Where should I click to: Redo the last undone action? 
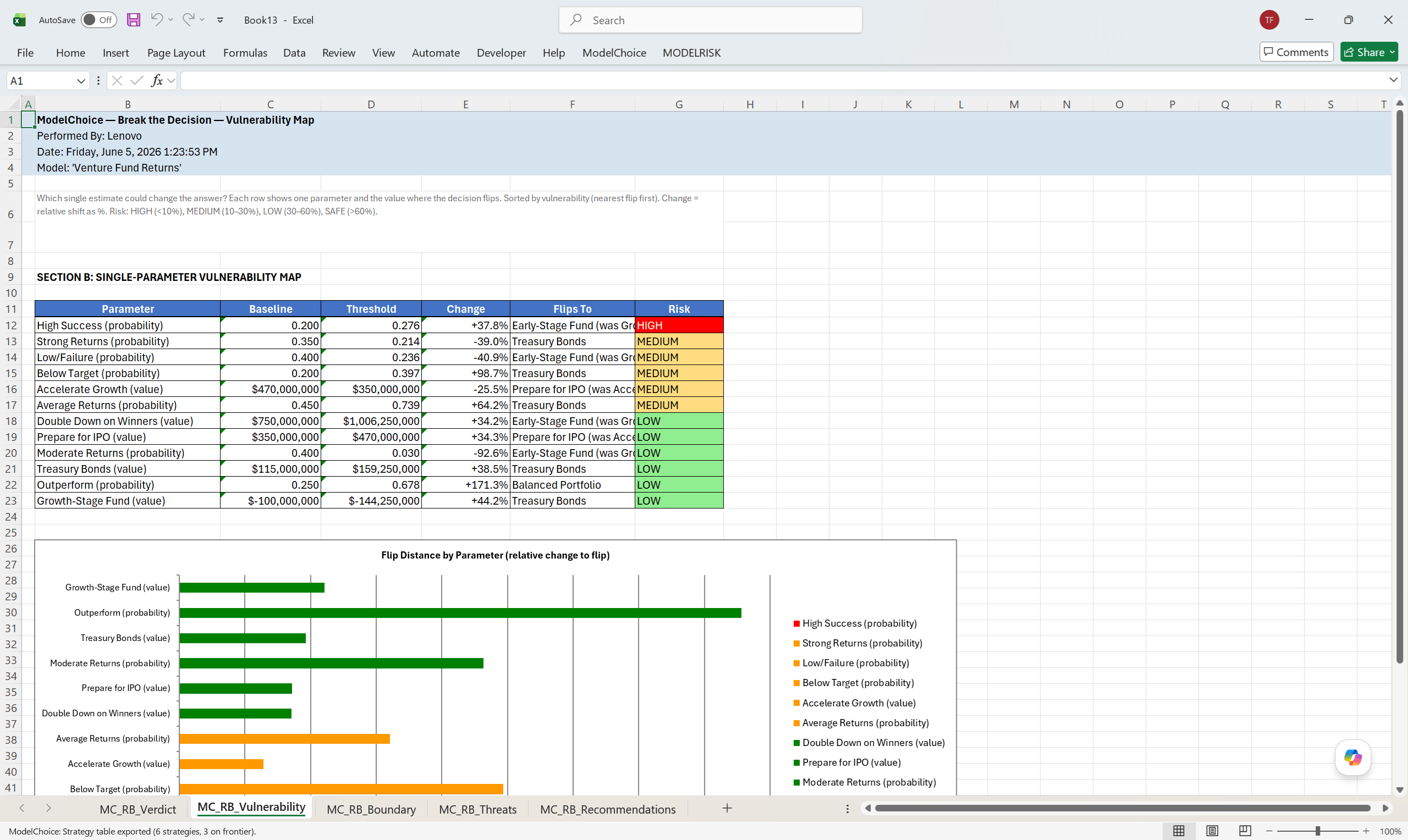189,19
